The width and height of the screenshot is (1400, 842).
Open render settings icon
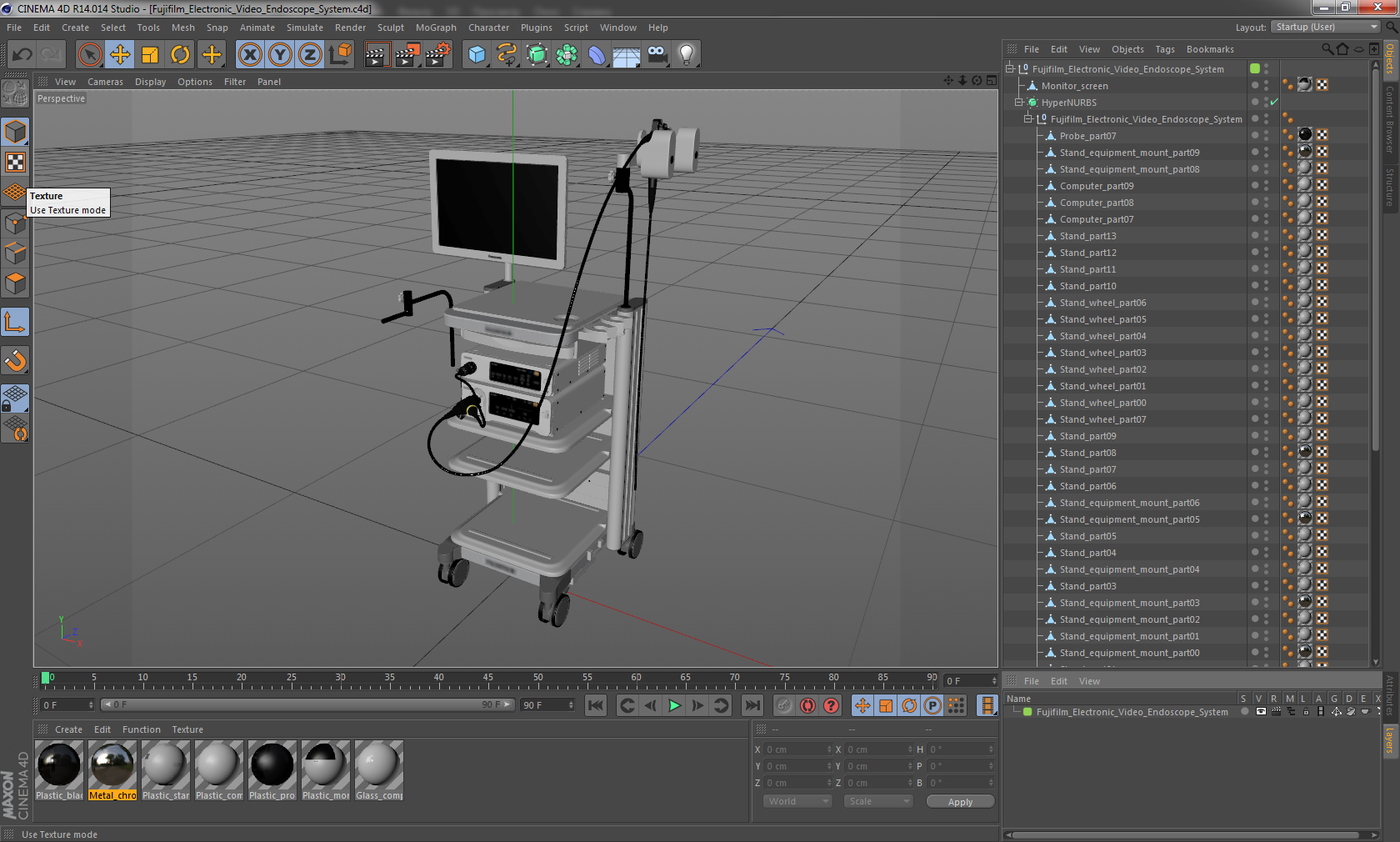point(438,55)
